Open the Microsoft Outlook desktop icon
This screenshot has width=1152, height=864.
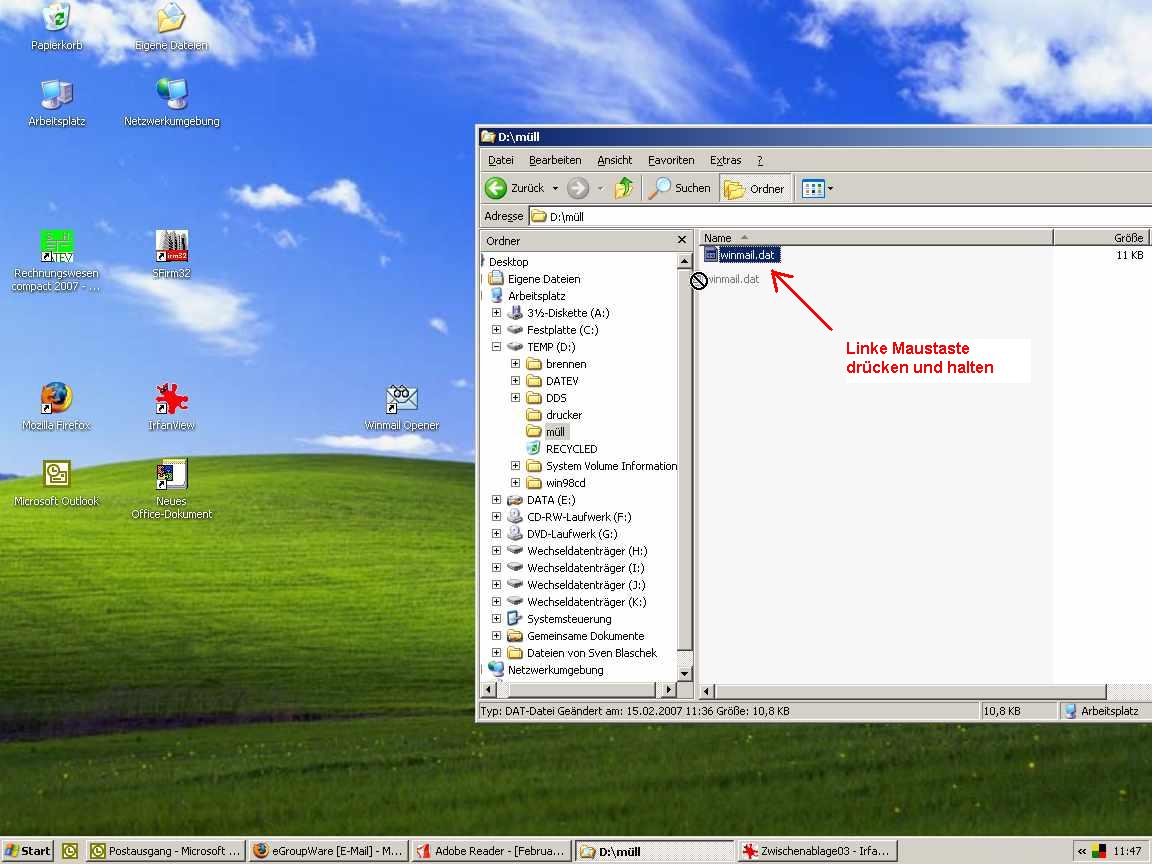[x=56, y=476]
